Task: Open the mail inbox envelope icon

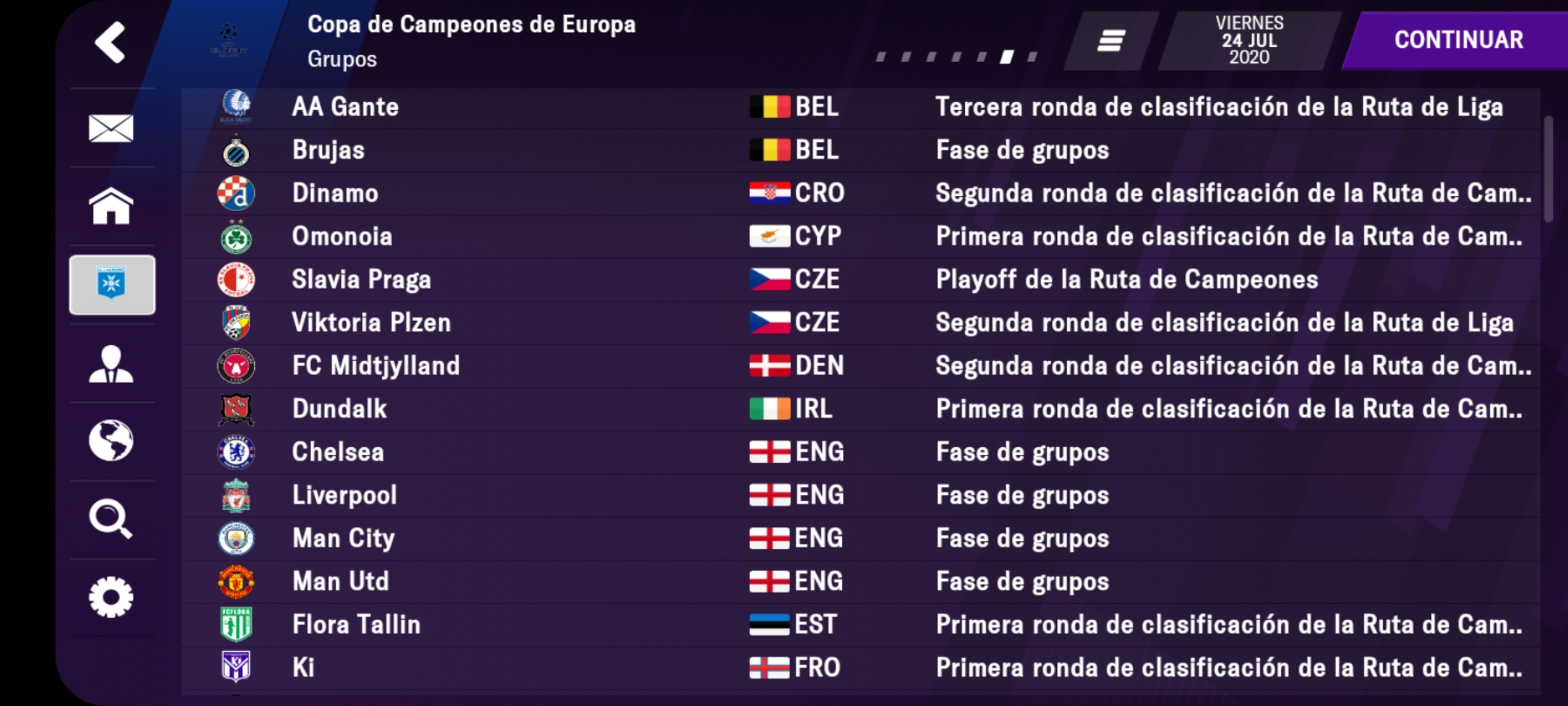Action: point(111,128)
